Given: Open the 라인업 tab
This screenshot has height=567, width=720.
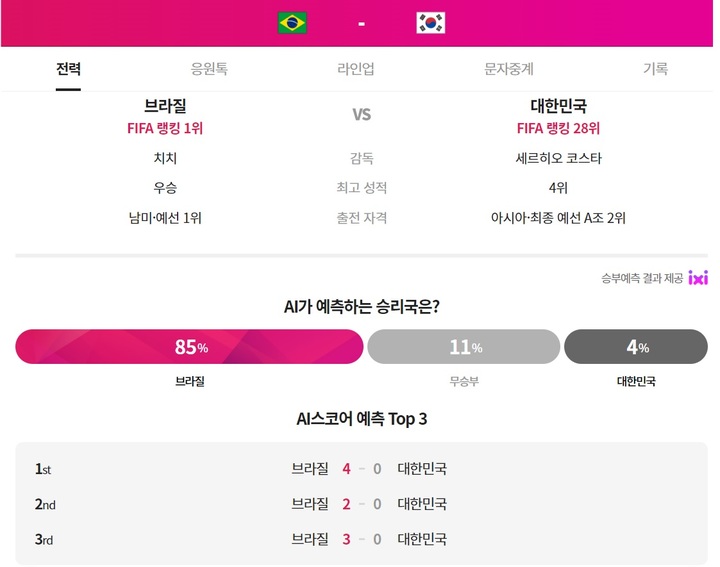Looking at the screenshot, I should point(355,69).
